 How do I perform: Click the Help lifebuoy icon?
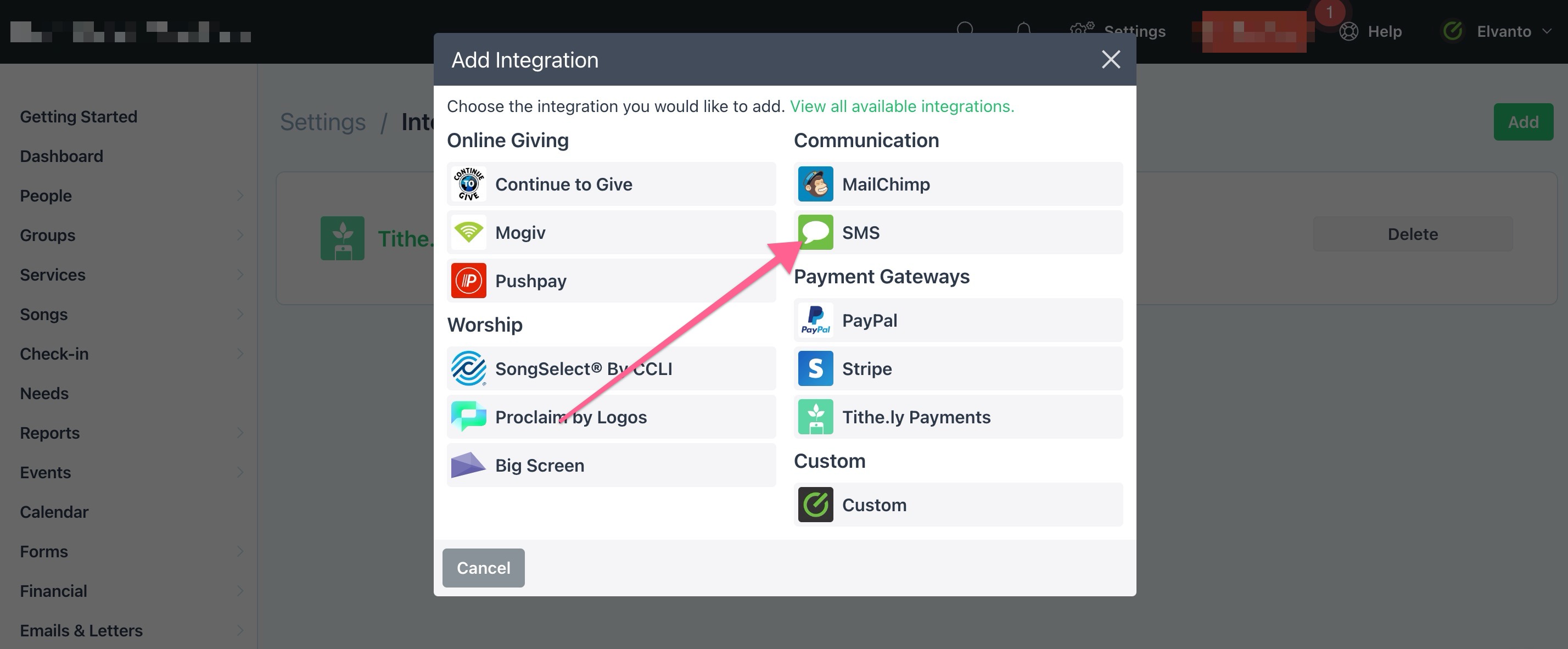pos(1348,31)
